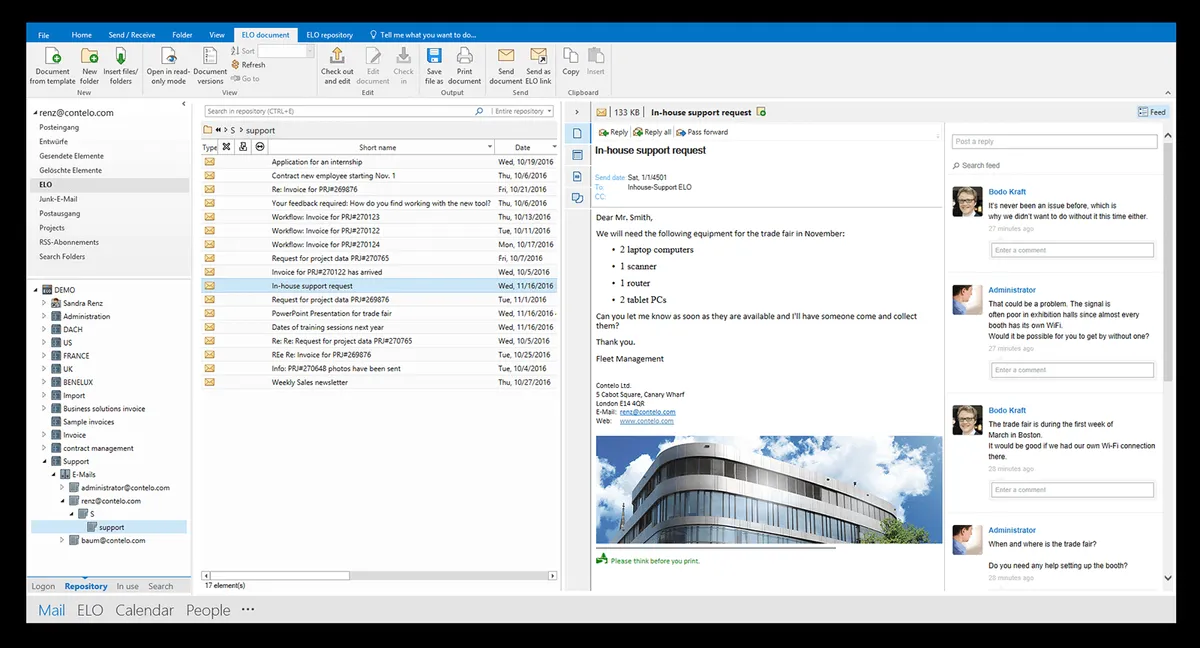
Task: Switch to Send / Receive tab
Action: [x=134, y=35]
